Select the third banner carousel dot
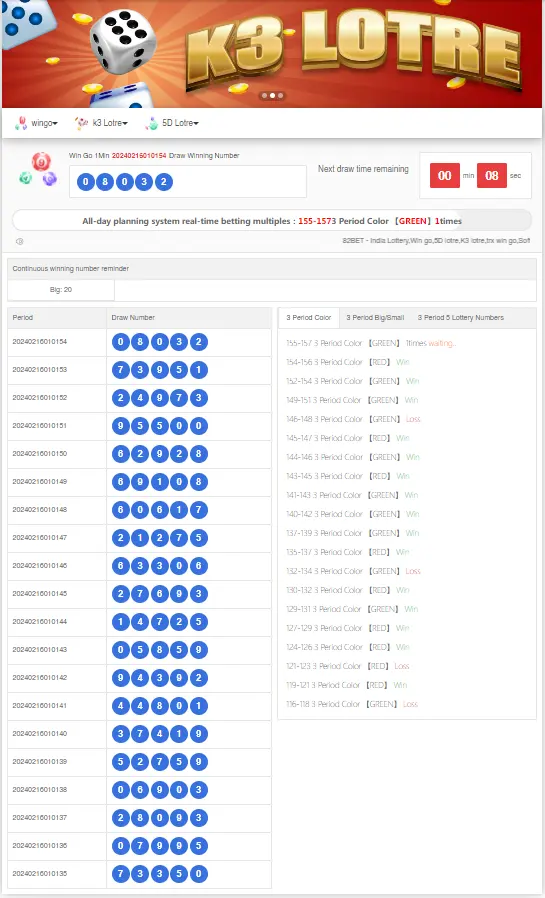Image resolution: width=545 pixels, height=898 pixels. pyautogui.click(x=281, y=96)
